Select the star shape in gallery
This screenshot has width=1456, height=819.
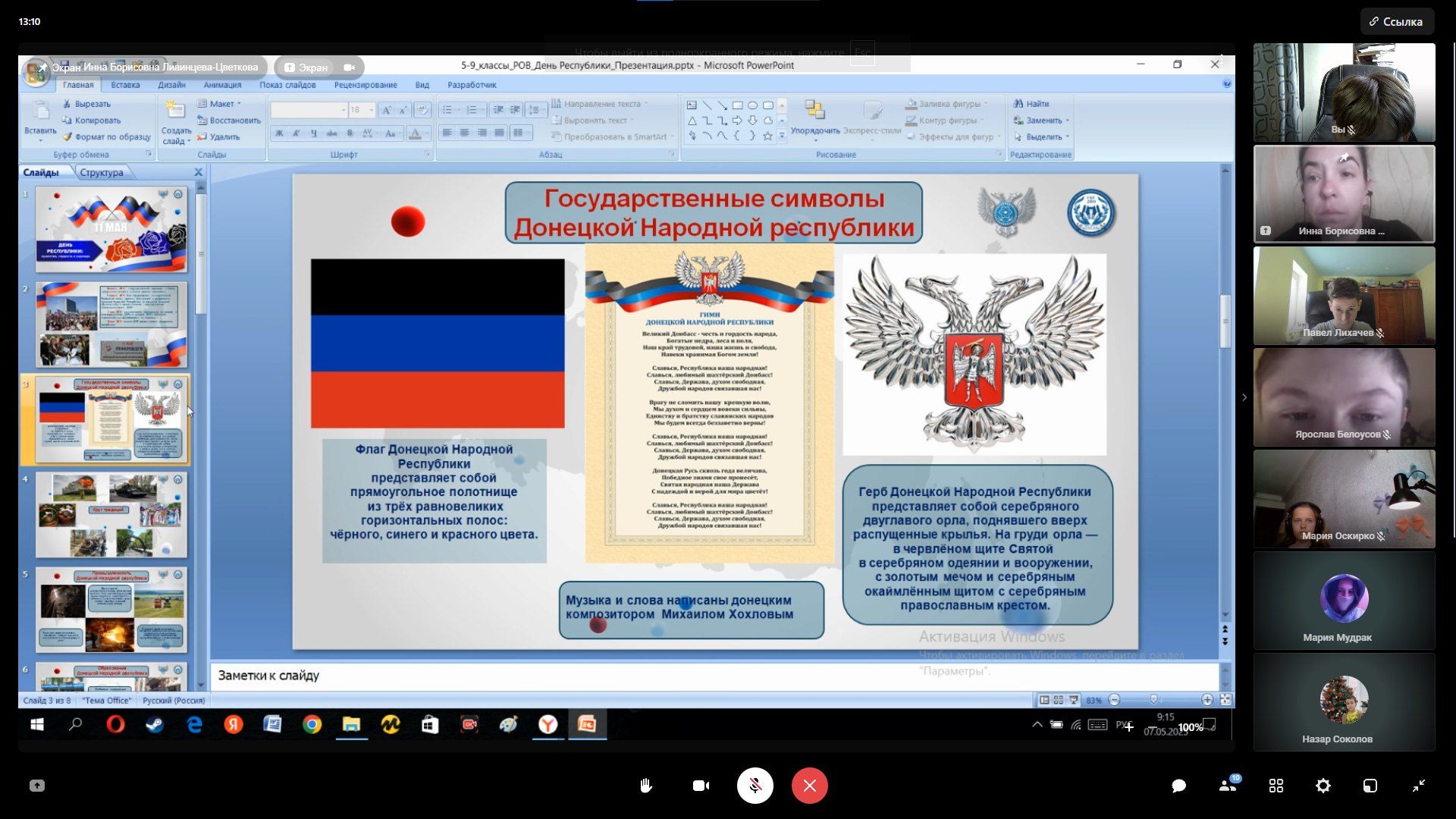[x=767, y=136]
